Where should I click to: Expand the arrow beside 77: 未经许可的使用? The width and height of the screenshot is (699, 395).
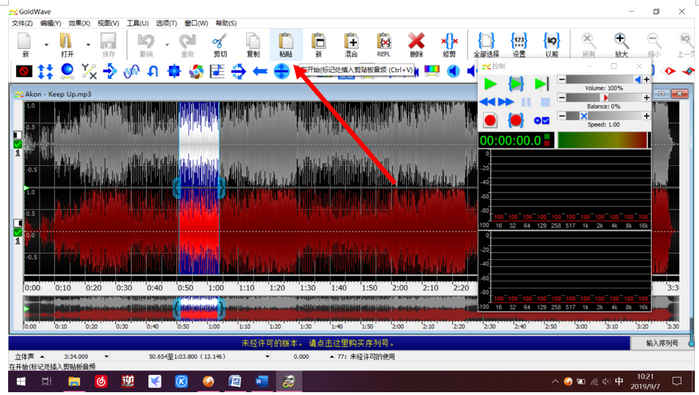(x=332, y=357)
